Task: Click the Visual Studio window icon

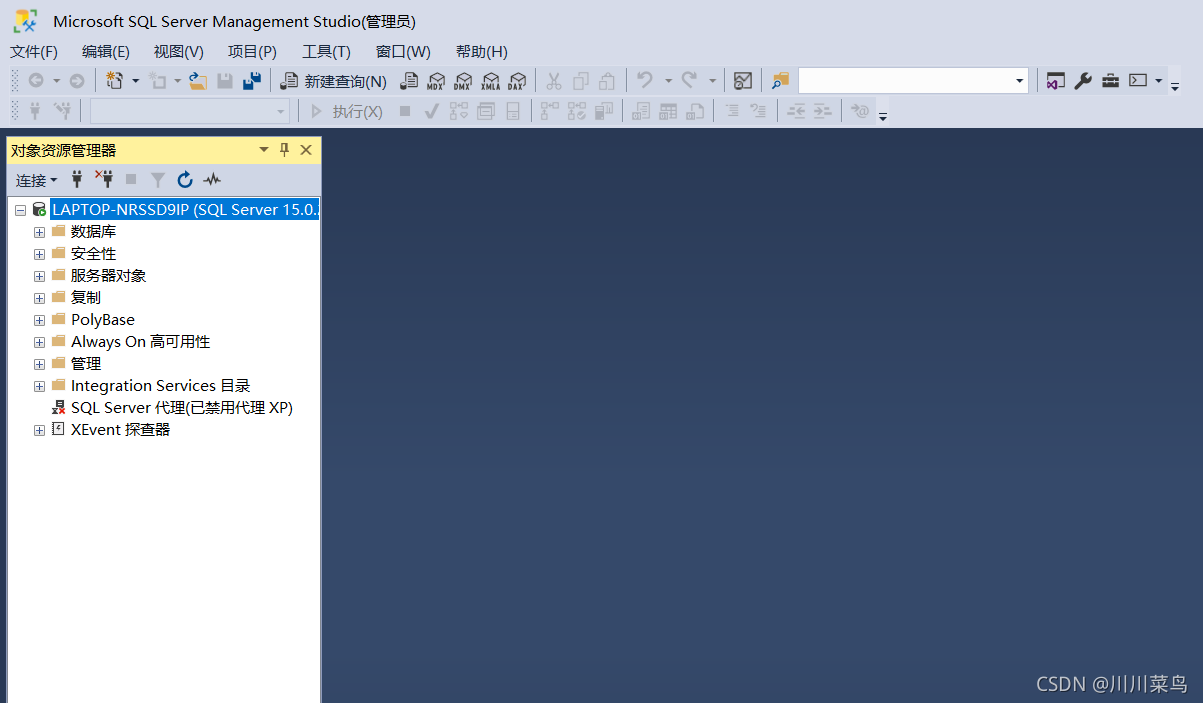Action: (1056, 81)
